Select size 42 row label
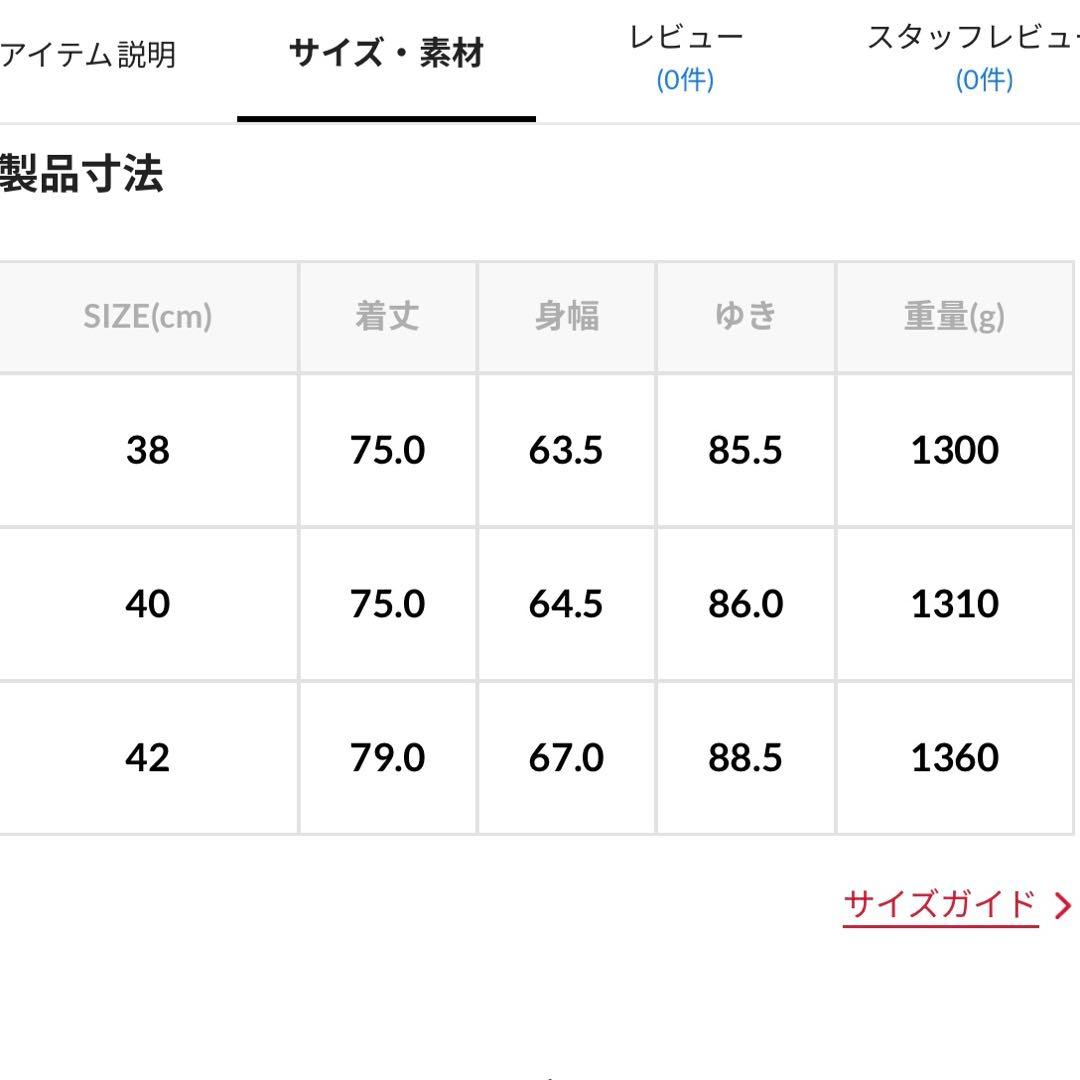 (x=146, y=758)
